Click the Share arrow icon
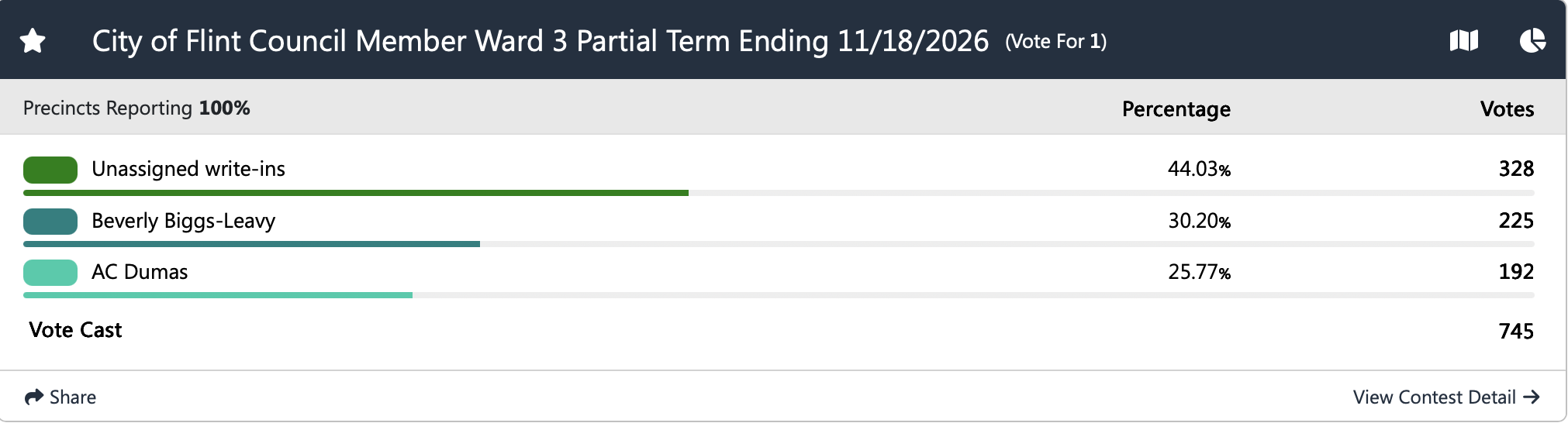The height and width of the screenshot is (423, 1568). [x=33, y=397]
